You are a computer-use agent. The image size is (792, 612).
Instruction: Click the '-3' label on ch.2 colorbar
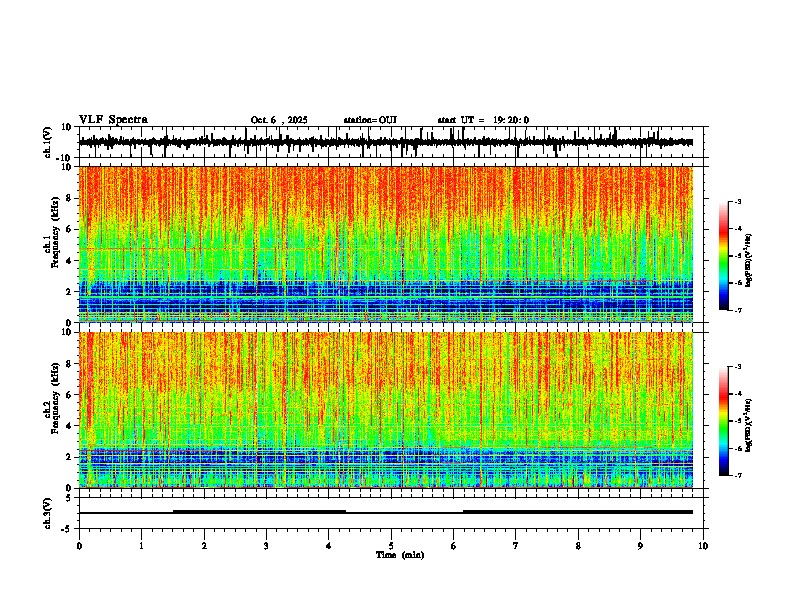click(x=737, y=367)
